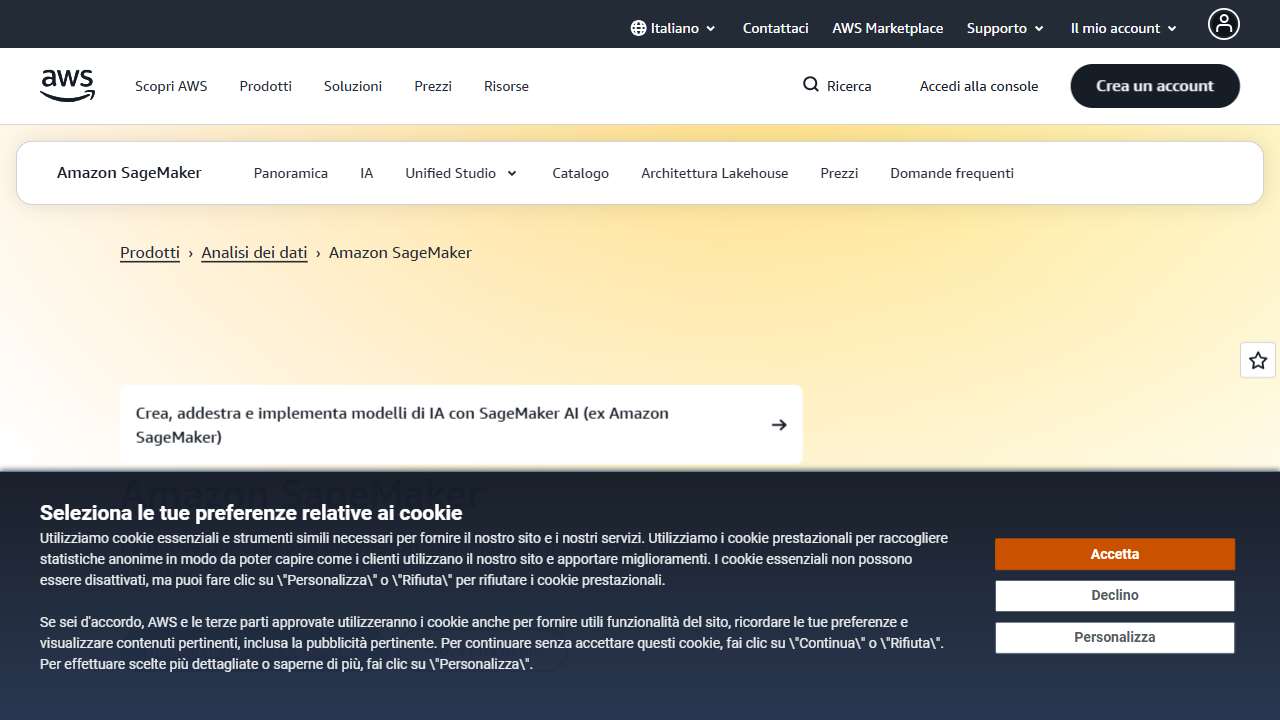This screenshot has height=720, width=1280.
Task: Click the user profile avatar icon
Action: coord(1223,24)
